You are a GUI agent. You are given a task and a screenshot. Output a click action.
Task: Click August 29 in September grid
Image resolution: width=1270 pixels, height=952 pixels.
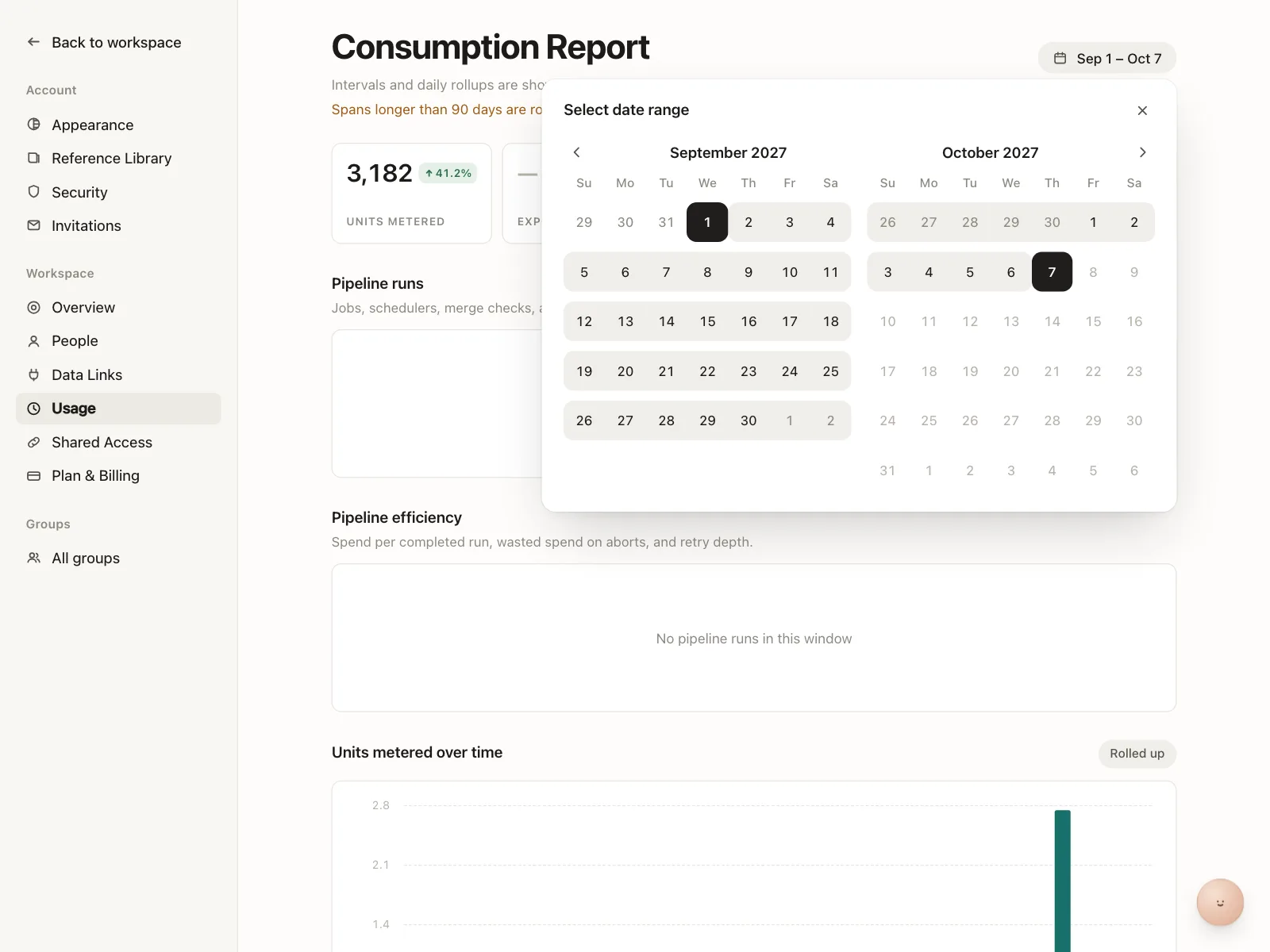click(x=584, y=222)
